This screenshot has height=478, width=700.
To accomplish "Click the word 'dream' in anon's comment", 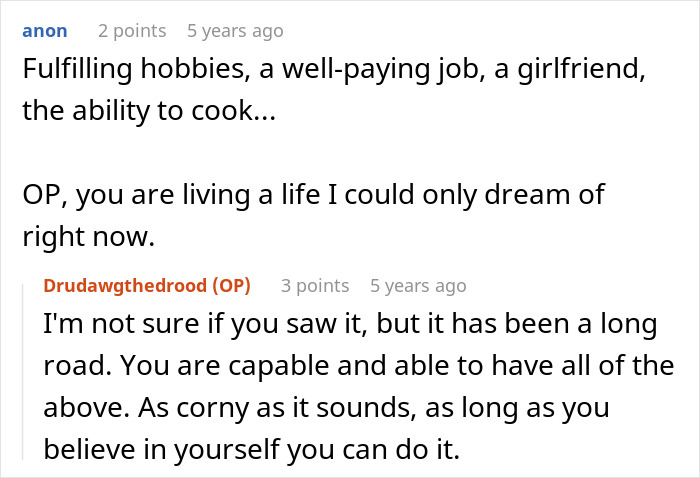I will click(527, 195).
